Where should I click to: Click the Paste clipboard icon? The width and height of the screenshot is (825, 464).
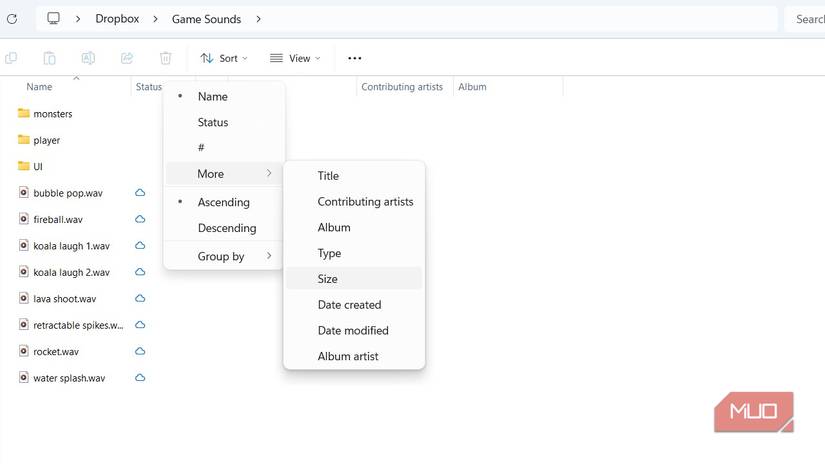(49, 58)
